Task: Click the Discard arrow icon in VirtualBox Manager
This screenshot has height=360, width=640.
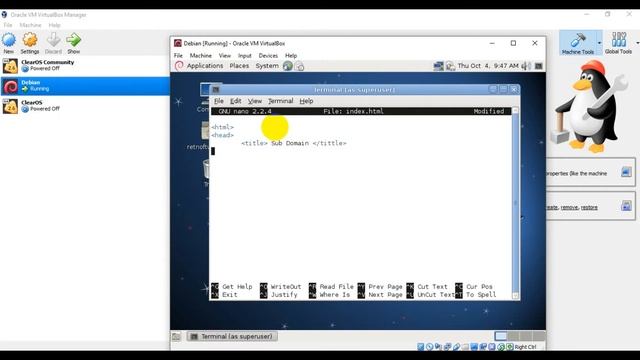Action: click(x=53, y=40)
